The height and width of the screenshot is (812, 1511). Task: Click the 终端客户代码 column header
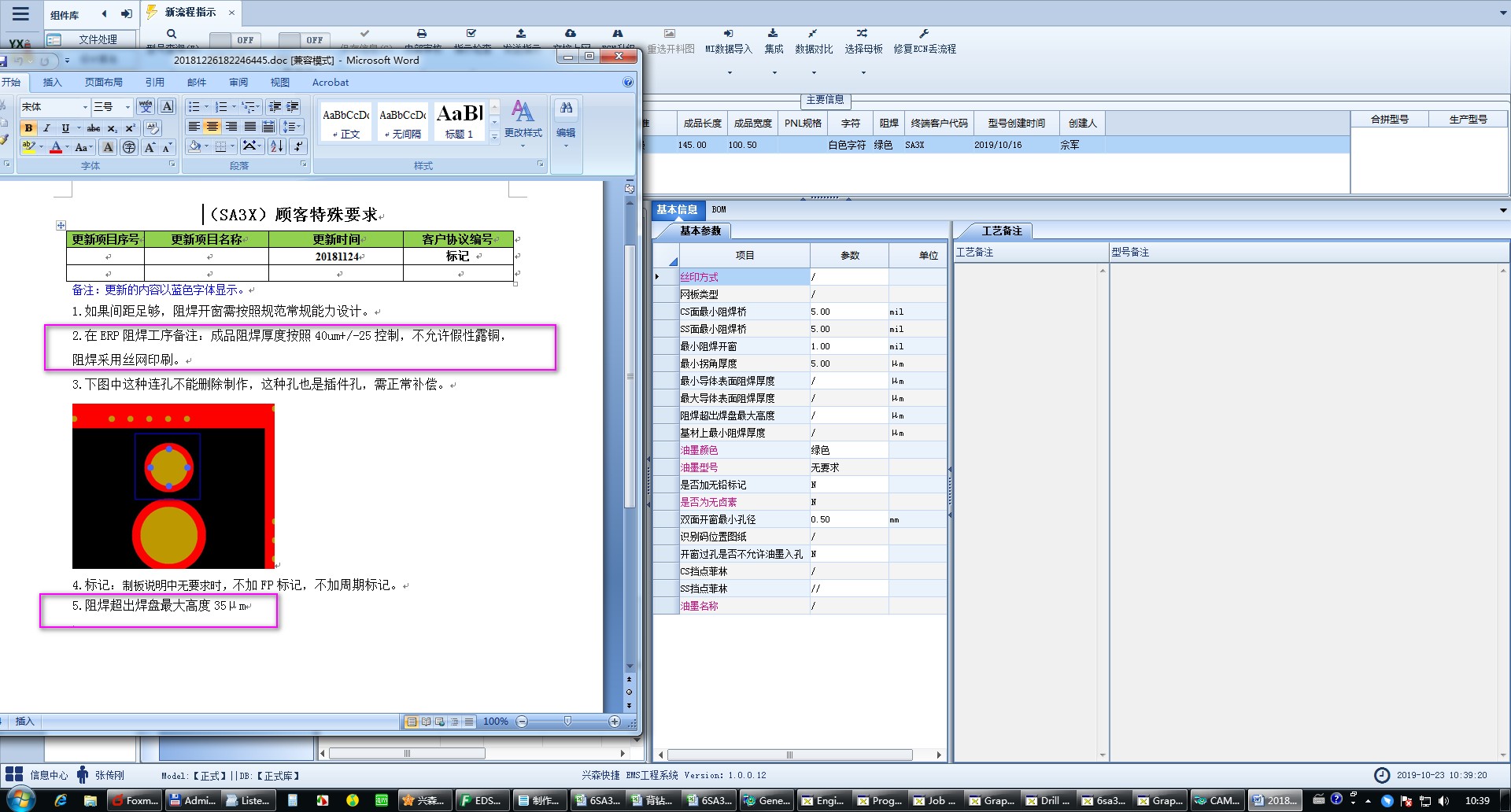pyautogui.click(x=939, y=123)
